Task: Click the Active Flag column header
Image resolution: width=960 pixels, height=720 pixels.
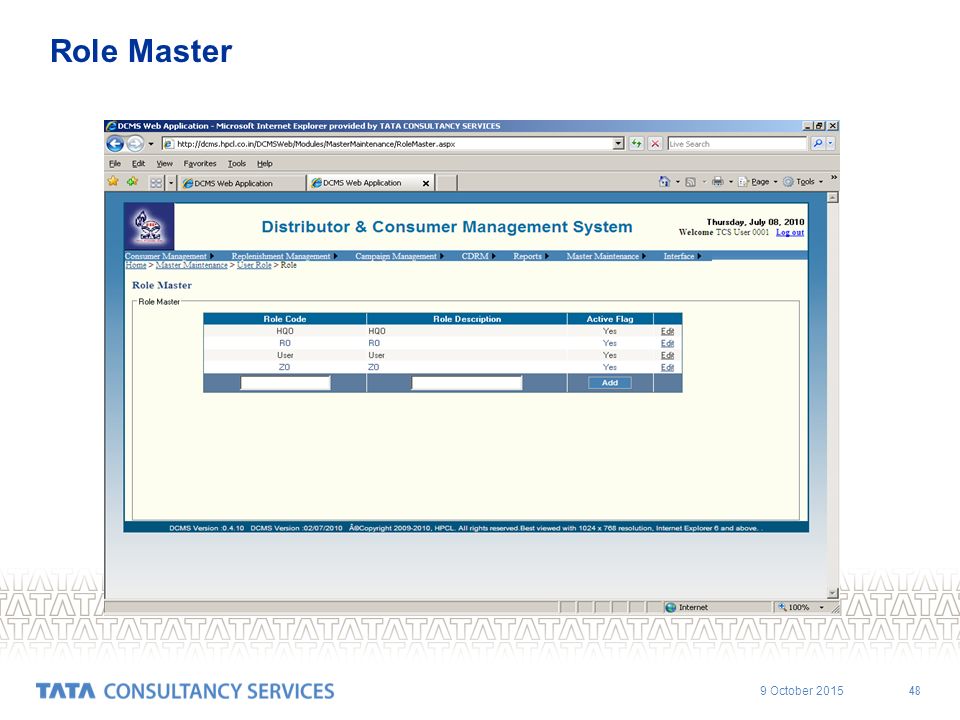Action: (x=610, y=319)
